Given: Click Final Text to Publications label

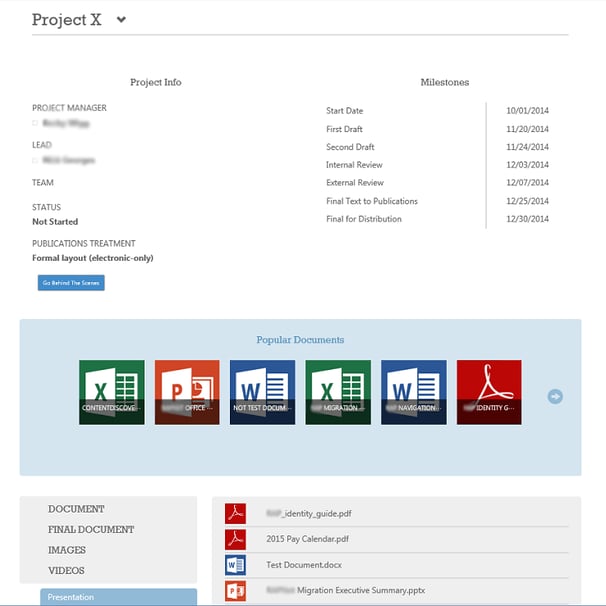Looking at the screenshot, I should coord(372,201).
